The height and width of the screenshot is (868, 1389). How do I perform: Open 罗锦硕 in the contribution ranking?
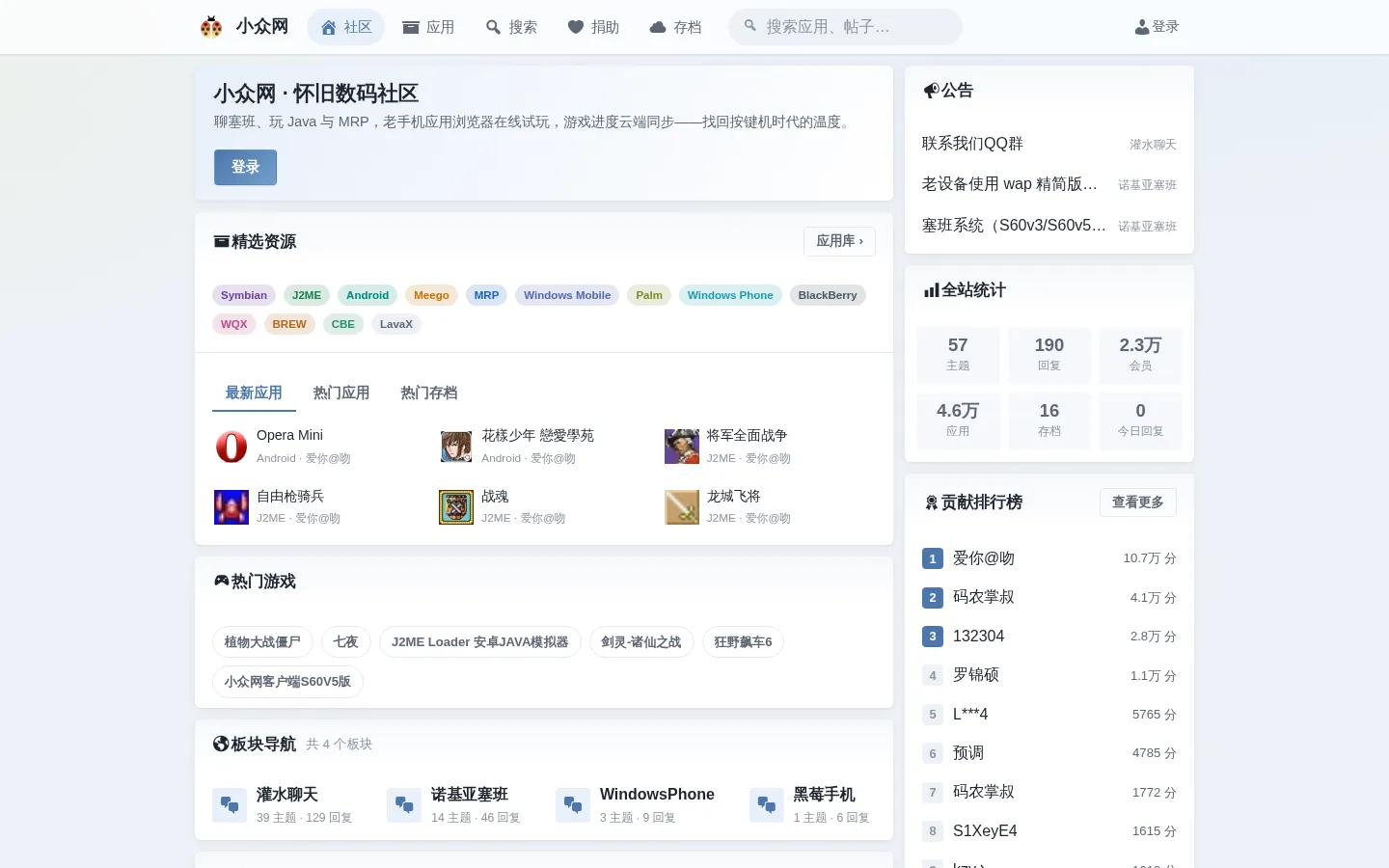point(976,675)
